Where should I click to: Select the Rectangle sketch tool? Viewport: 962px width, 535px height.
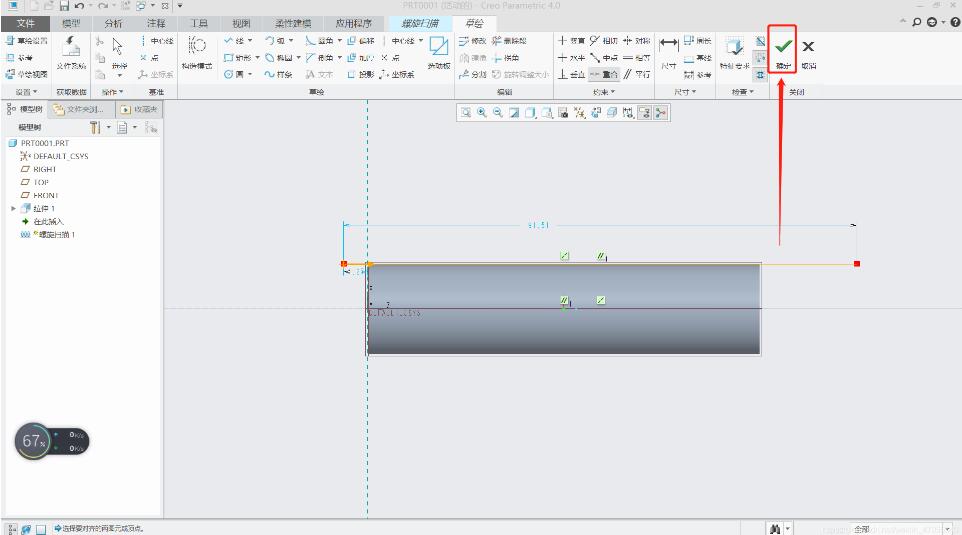pos(237,58)
